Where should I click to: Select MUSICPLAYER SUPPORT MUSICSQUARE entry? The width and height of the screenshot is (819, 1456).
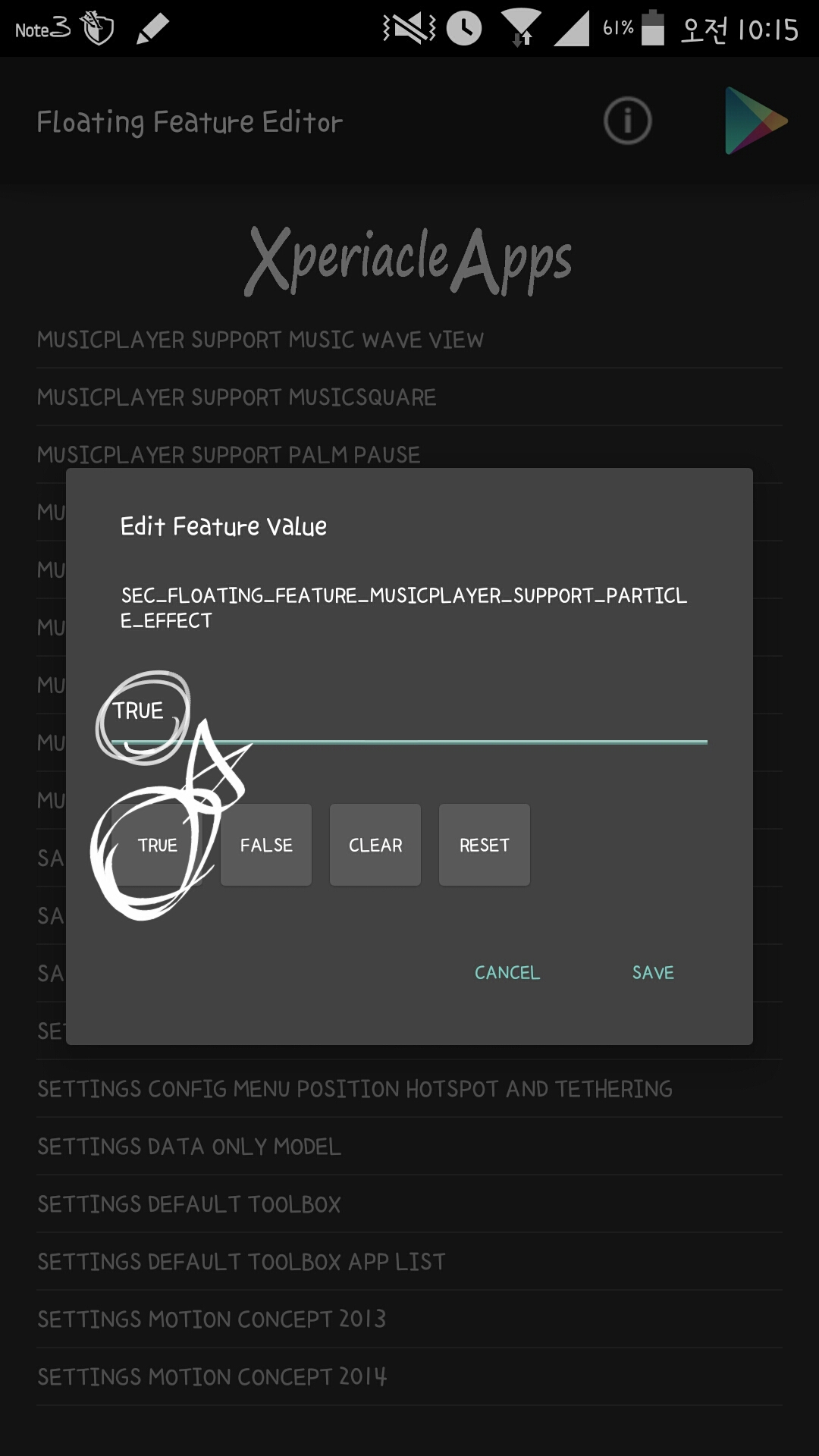(x=237, y=397)
